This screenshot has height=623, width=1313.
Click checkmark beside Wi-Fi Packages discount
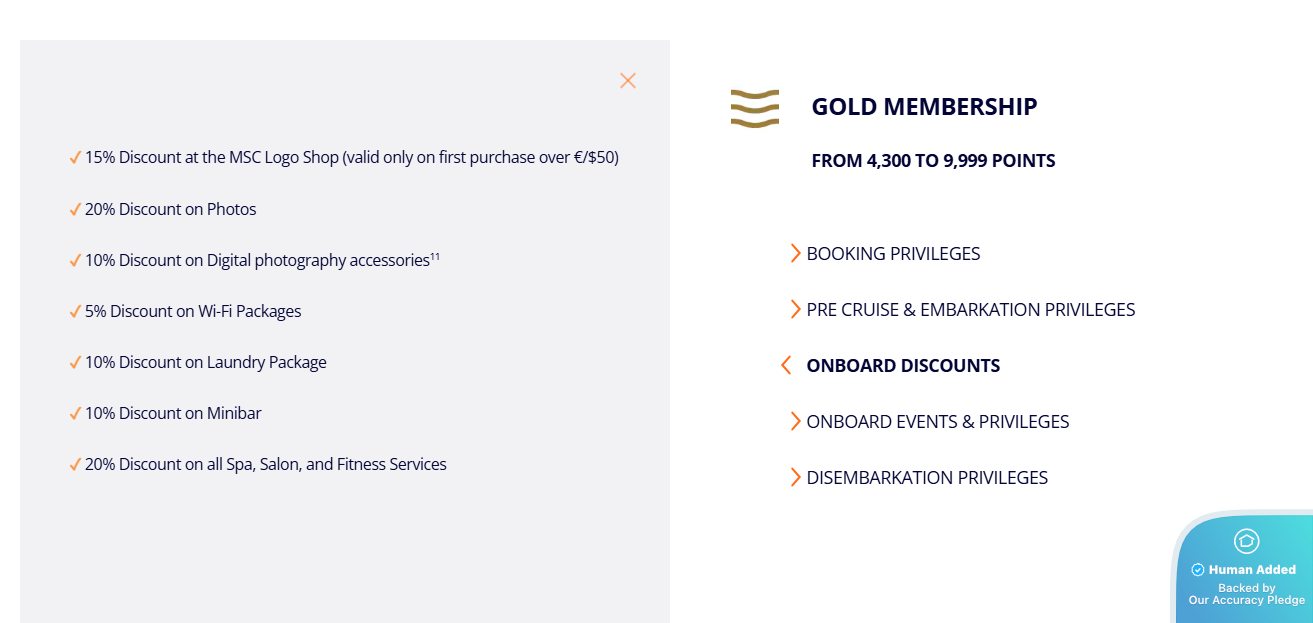(x=75, y=312)
